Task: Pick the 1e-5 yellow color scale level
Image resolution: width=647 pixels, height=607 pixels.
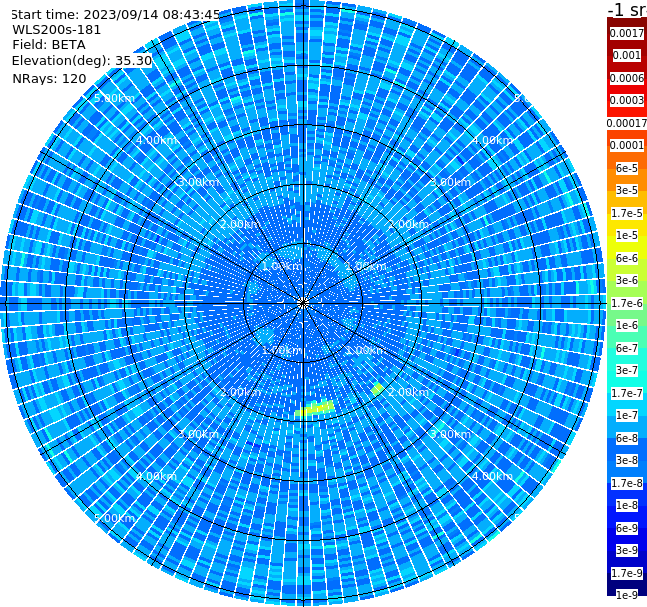Action: [627, 235]
